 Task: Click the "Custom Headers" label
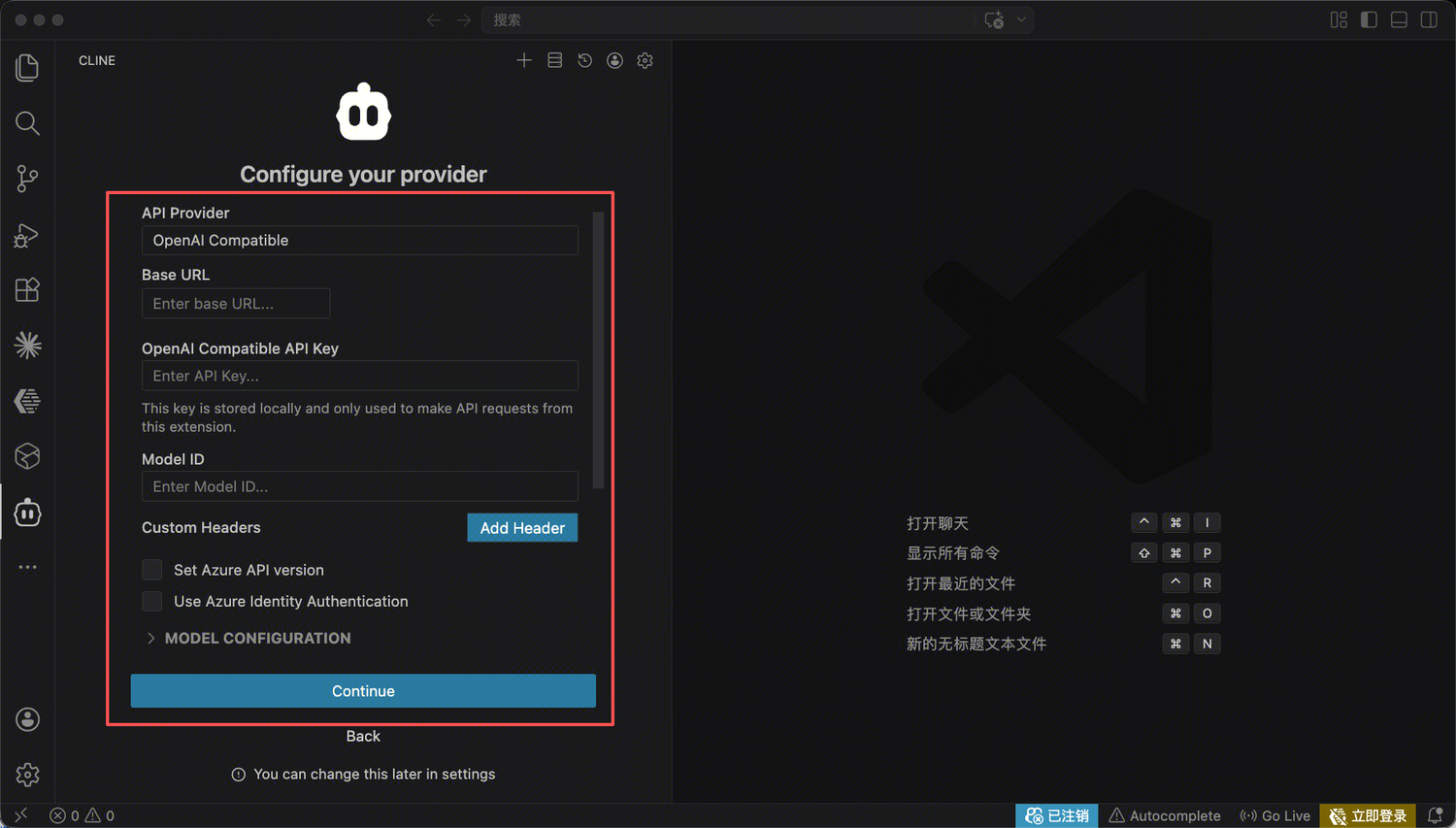[201, 527]
